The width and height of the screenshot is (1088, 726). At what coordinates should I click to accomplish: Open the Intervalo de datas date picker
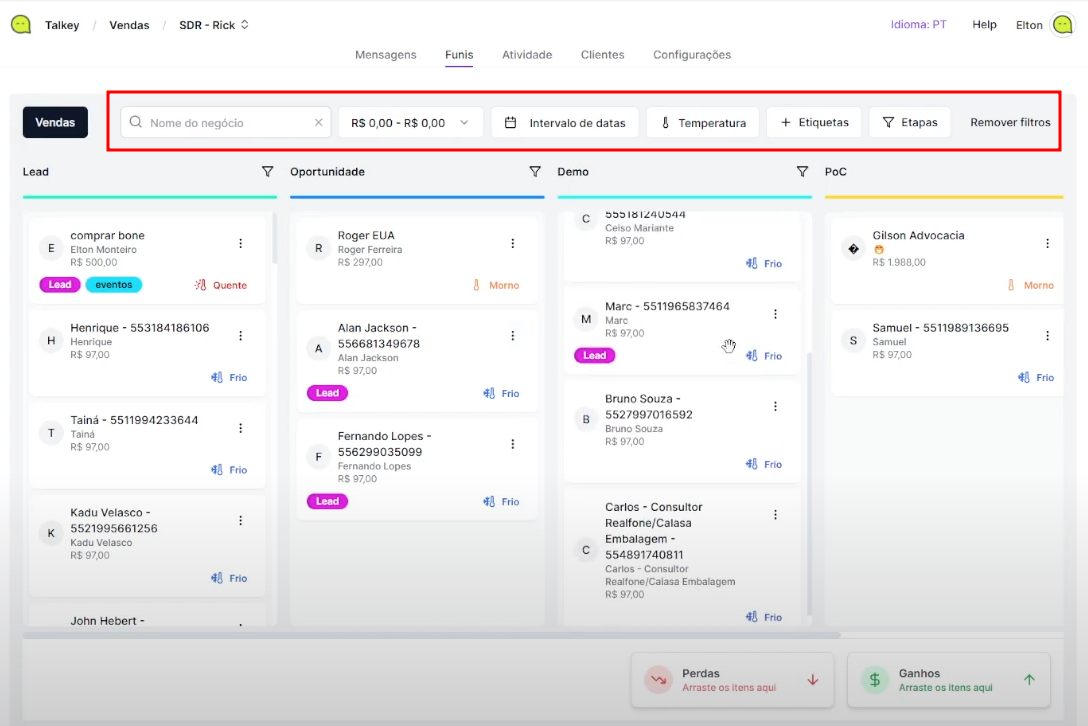pyautogui.click(x=565, y=123)
